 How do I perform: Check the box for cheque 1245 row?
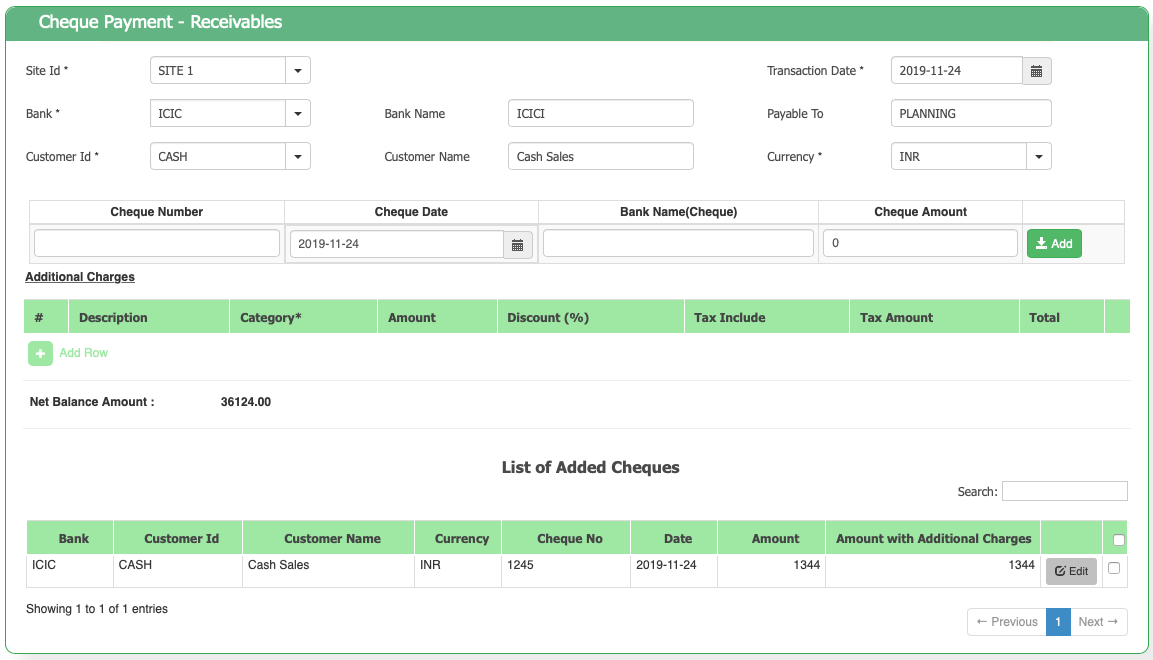point(1114,568)
